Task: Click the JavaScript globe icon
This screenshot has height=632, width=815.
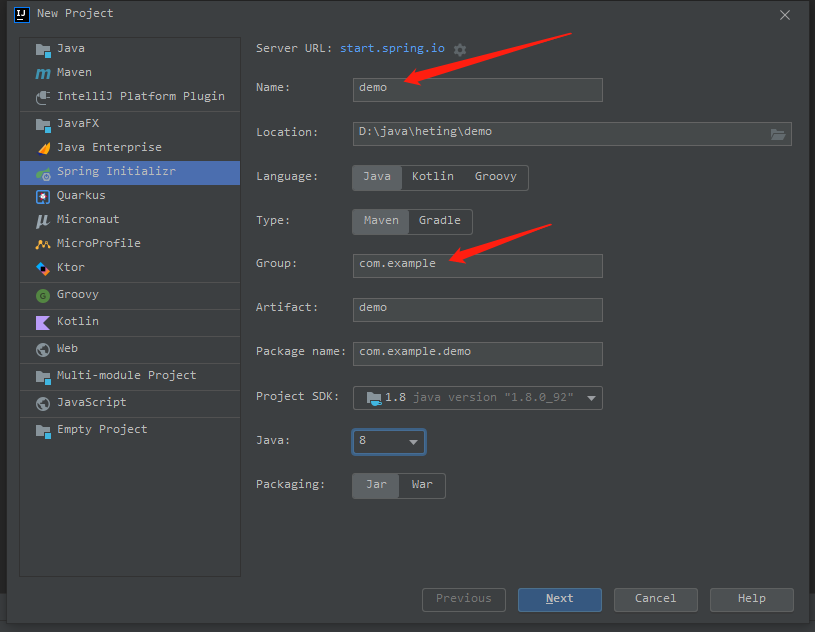Action: [43, 404]
